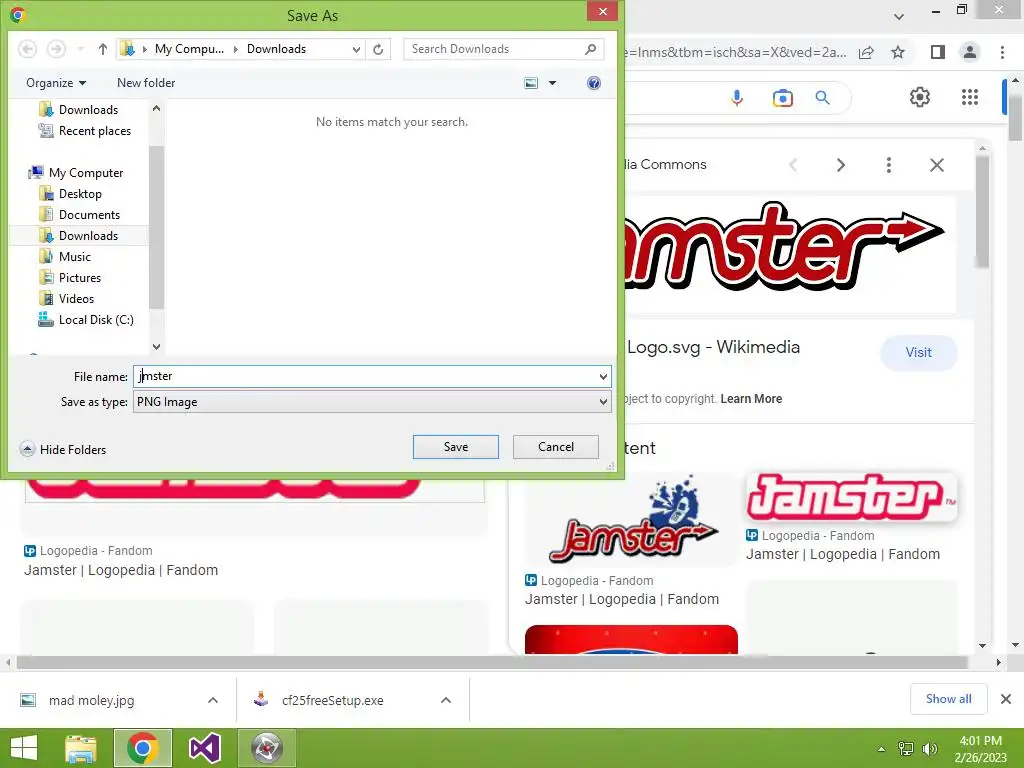
Task: Open red-white Jamster Logopedia thumbnail
Action: pos(852,498)
